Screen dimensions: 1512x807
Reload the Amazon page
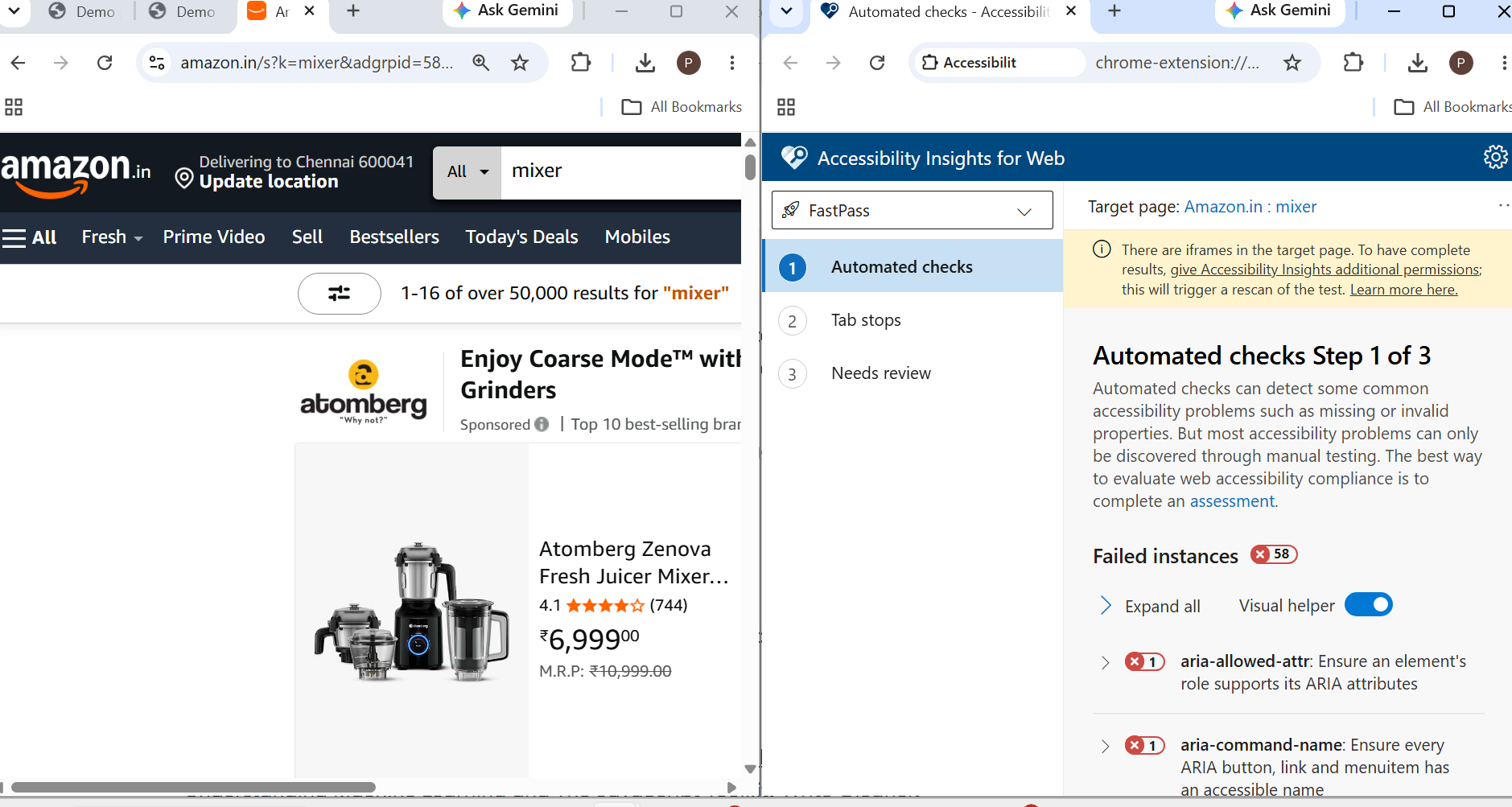pyautogui.click(x=105, y=63)
